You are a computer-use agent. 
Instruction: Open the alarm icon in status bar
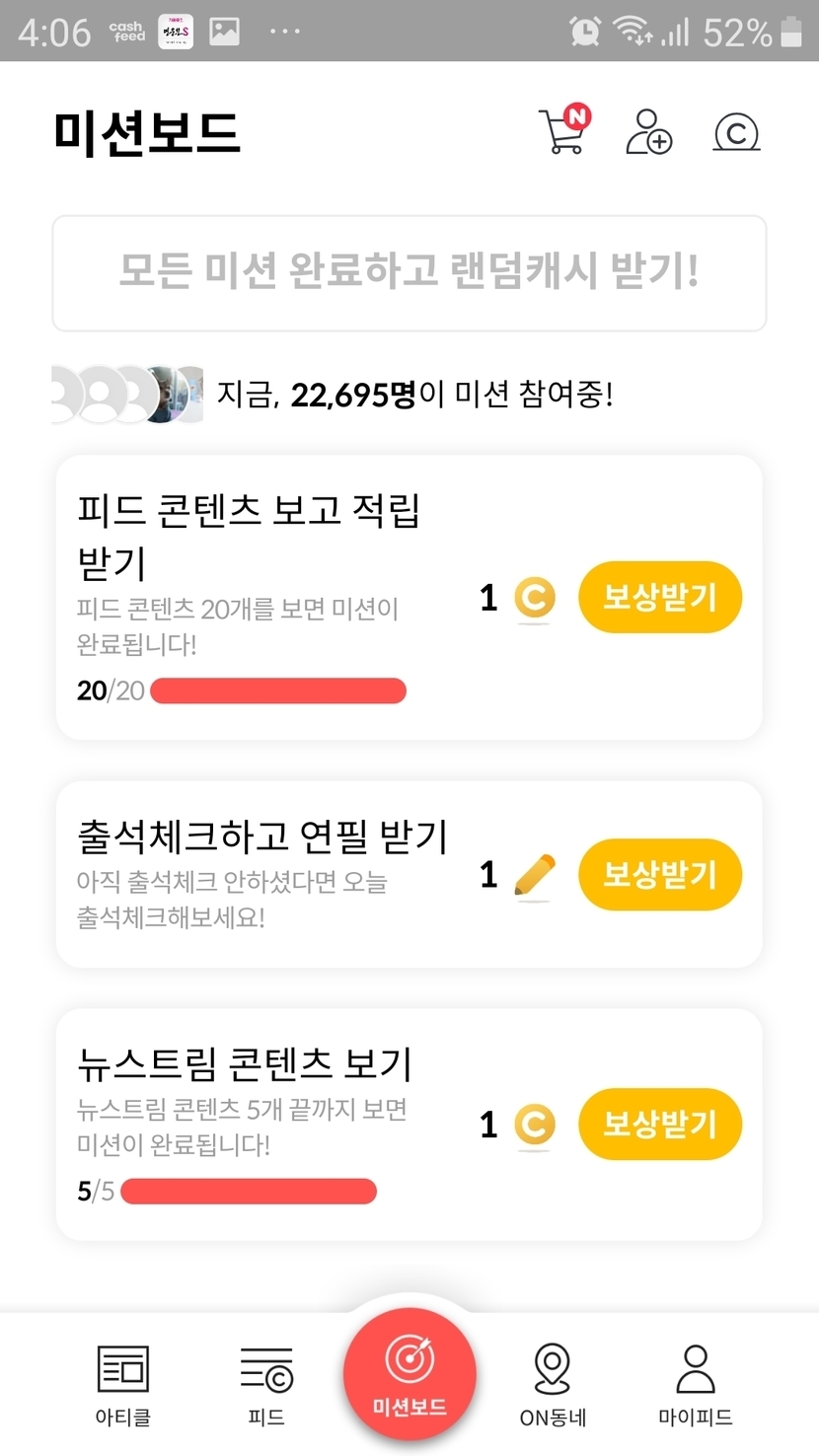click(585, 32)
